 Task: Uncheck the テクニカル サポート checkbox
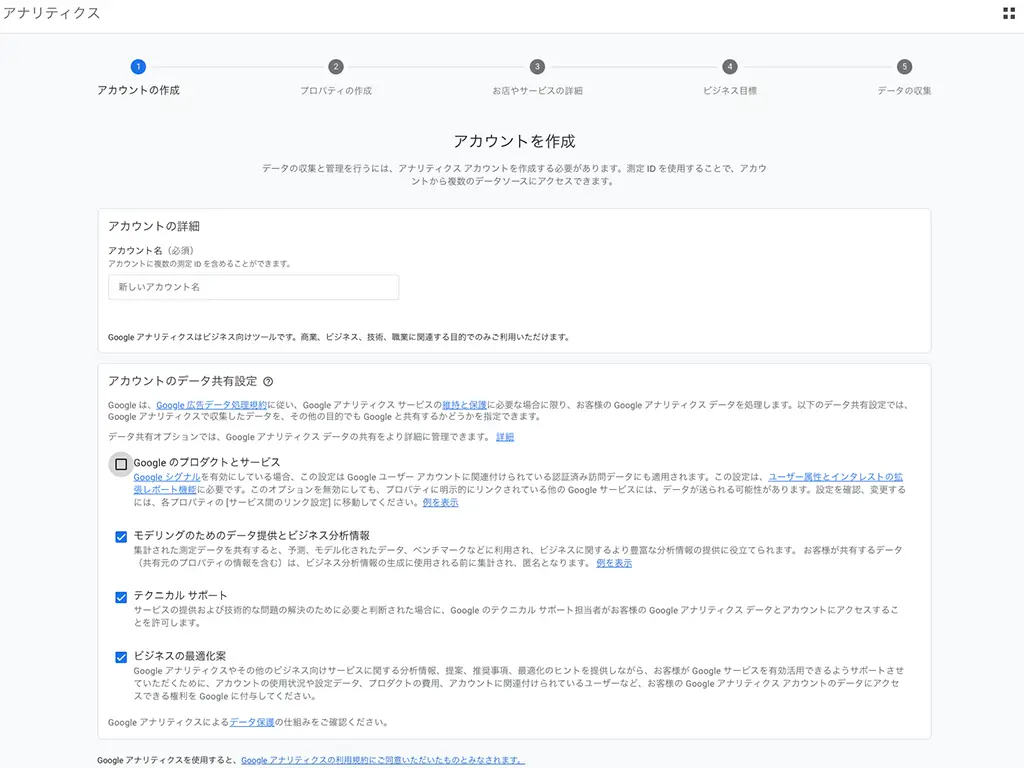coord(121,597)
